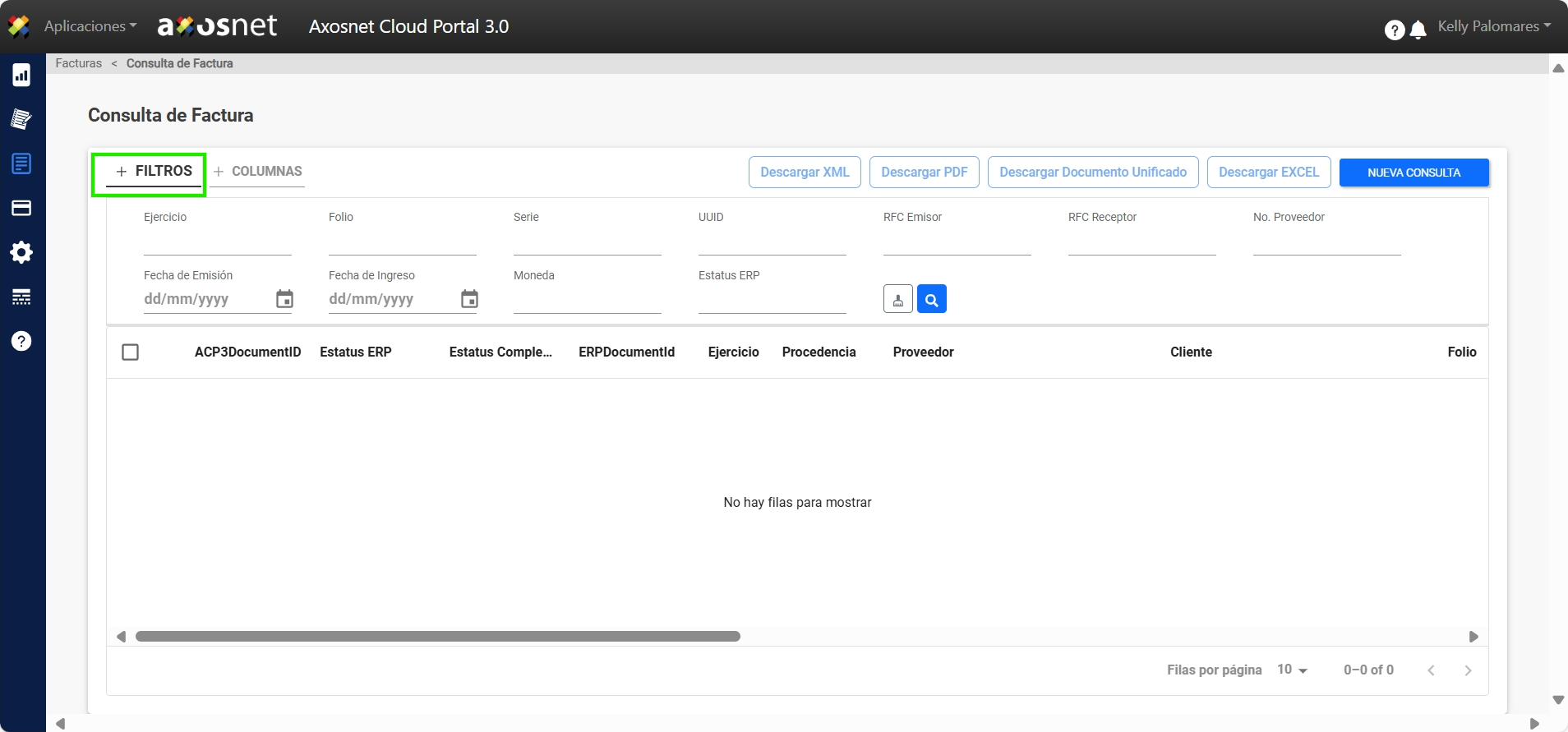Click the table horizontal scrollbar thumb
Screen dimensions: 1568x732
point(437,637)
